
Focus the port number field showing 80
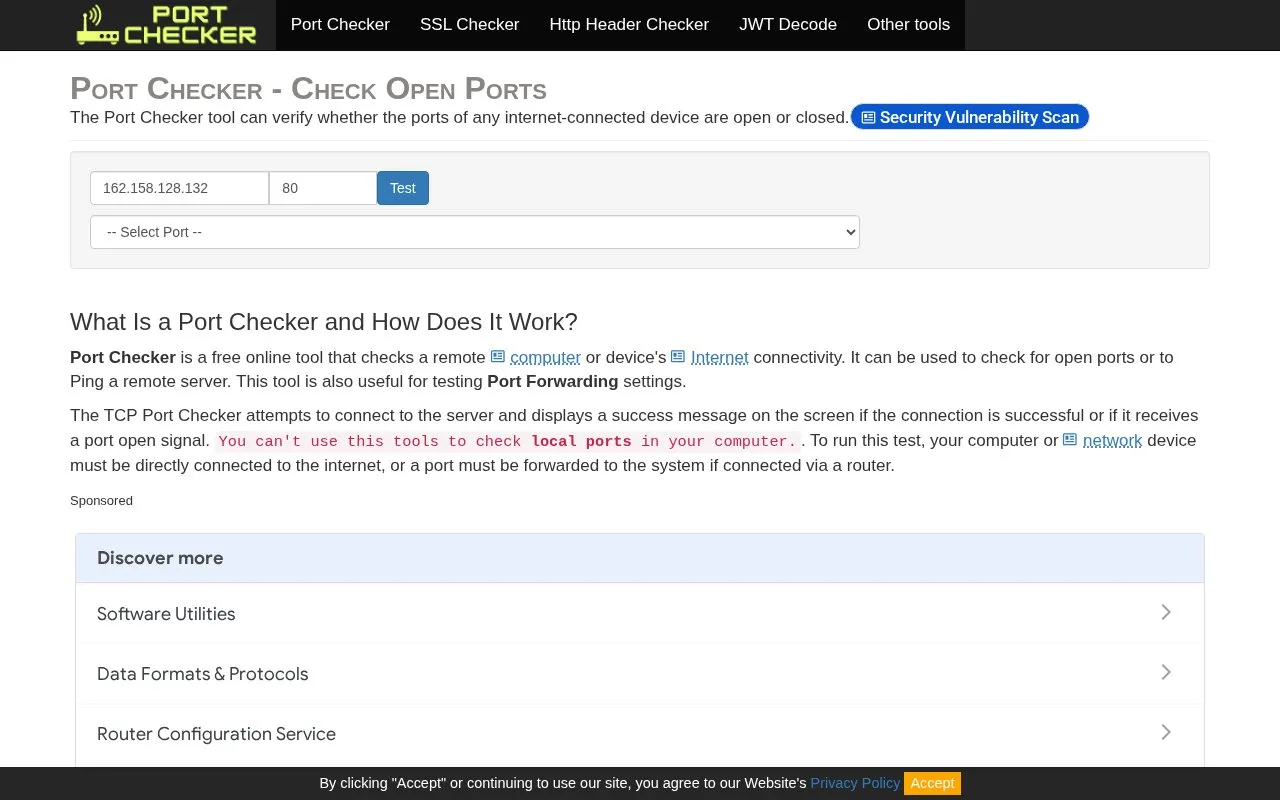(x=323, y=188)
